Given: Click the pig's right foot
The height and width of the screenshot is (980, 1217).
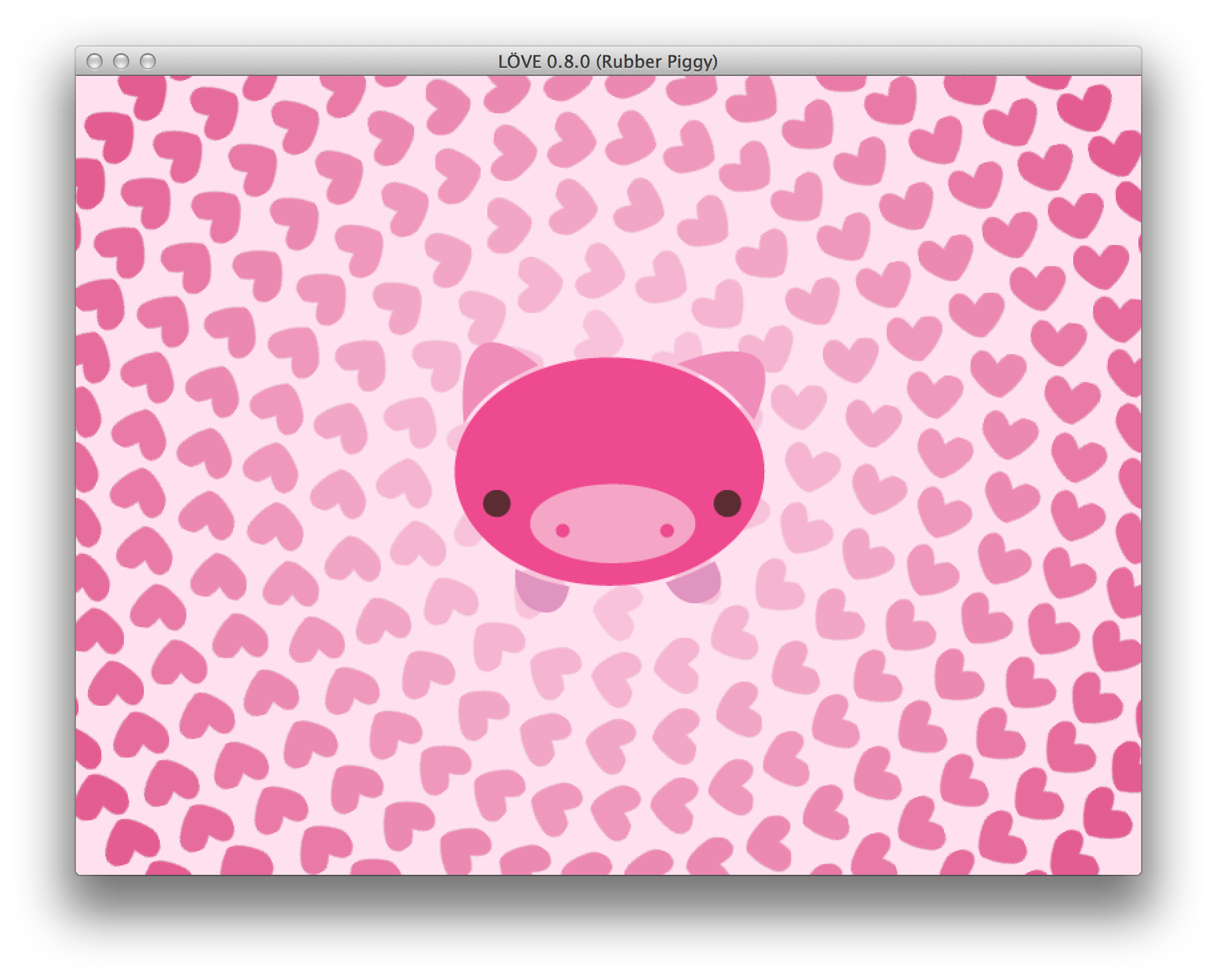Looking at the screenshot, I should [x=696, y=584].
